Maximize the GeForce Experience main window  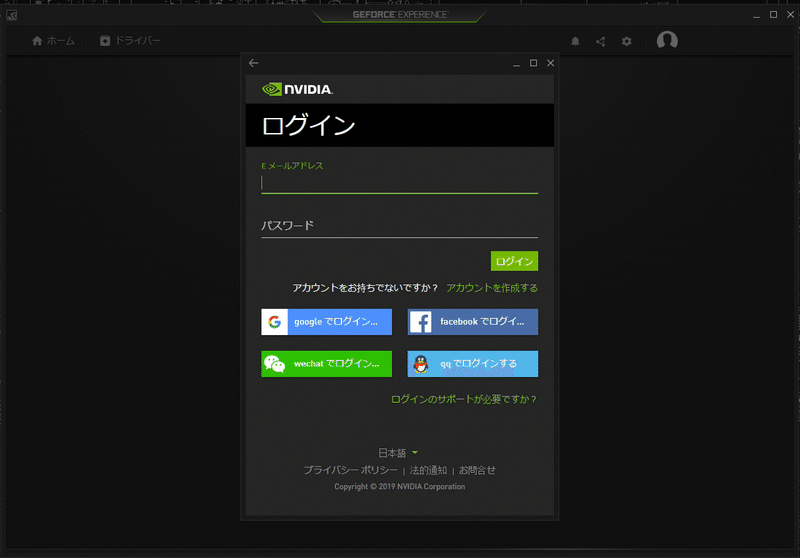[x=773, y=15]
